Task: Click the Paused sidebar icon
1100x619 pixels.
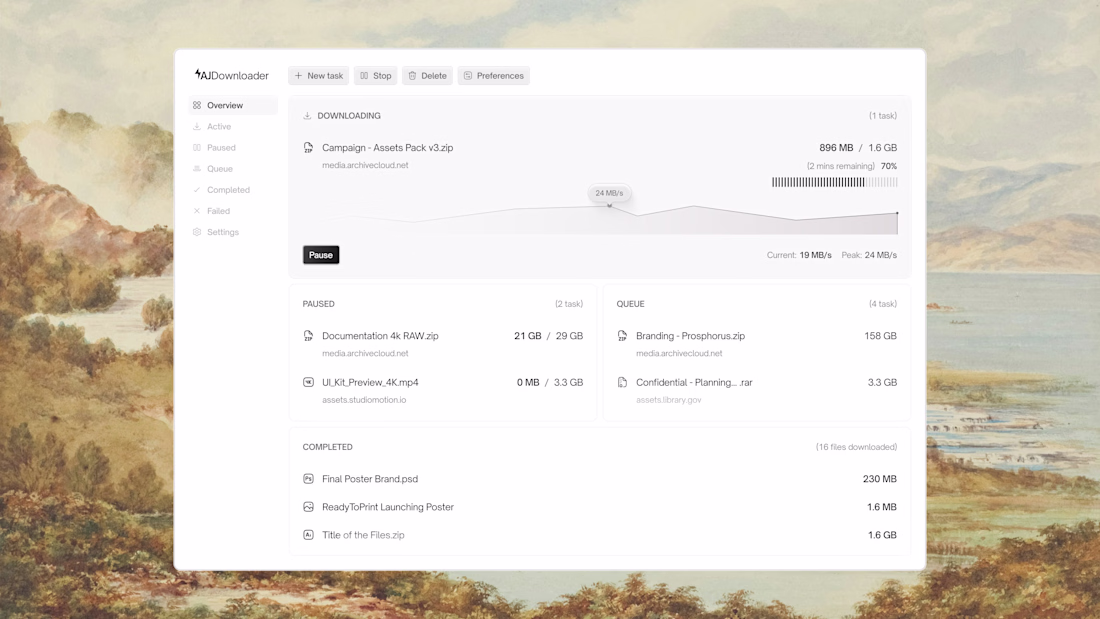Action: pyautogui.click(x=197, y=147)
